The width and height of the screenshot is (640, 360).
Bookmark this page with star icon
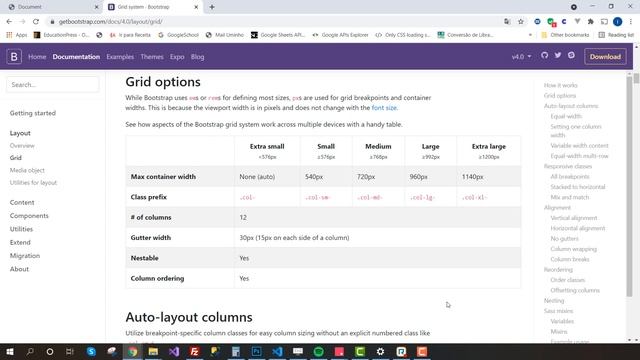(x=521, y=22)
